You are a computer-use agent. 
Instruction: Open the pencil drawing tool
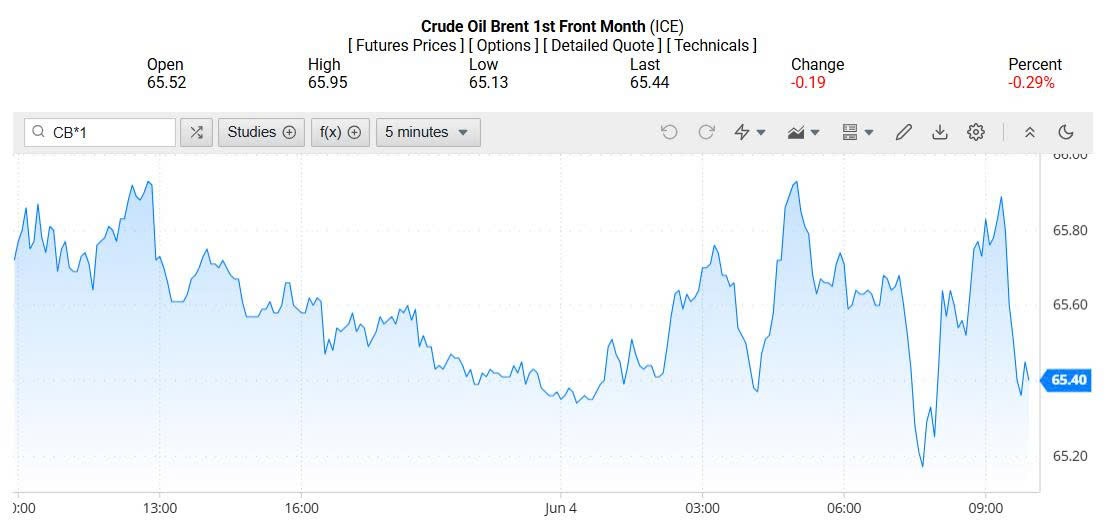(904, 132)
